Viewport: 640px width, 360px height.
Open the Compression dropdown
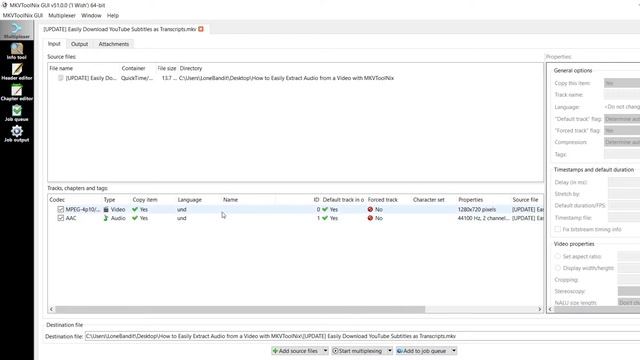pos(622,142)
